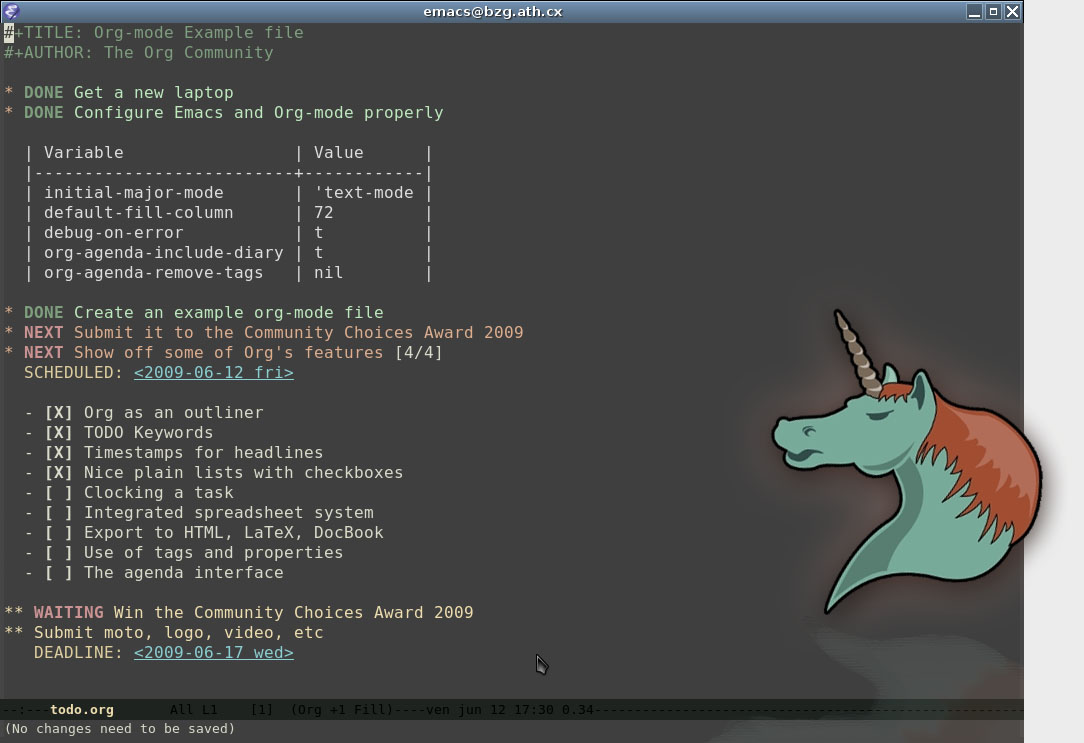
Task: Click the '(No changes need to be saved)' echo message
Action: click(120, 728)
